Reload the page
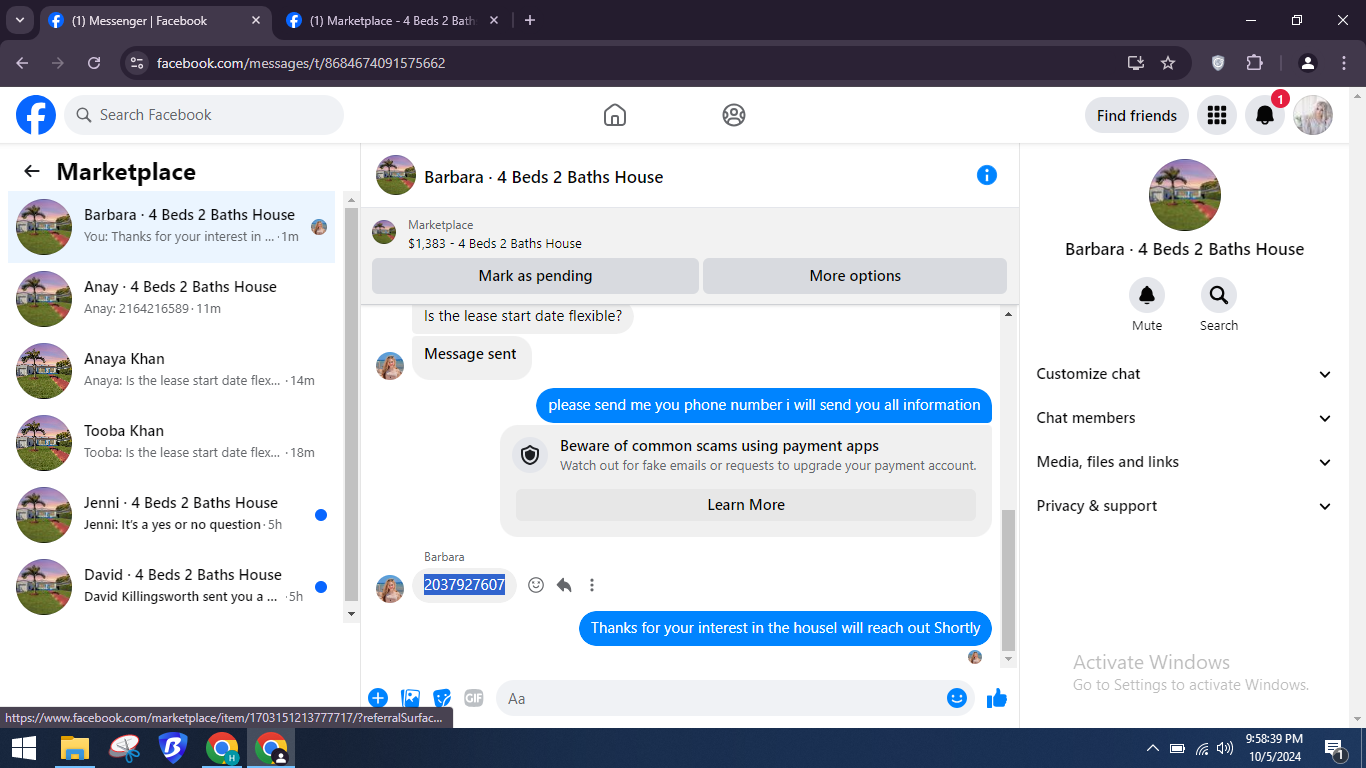Viewport: 1366px width, 768px height. pos(94,63)
